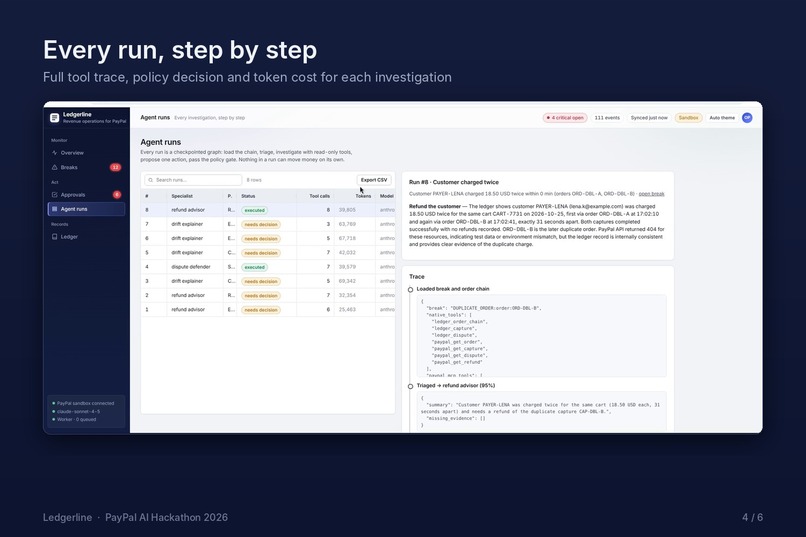This screenshot has height=537, width=806.
Task: Click the '111 events' pill
Action: 607,118
